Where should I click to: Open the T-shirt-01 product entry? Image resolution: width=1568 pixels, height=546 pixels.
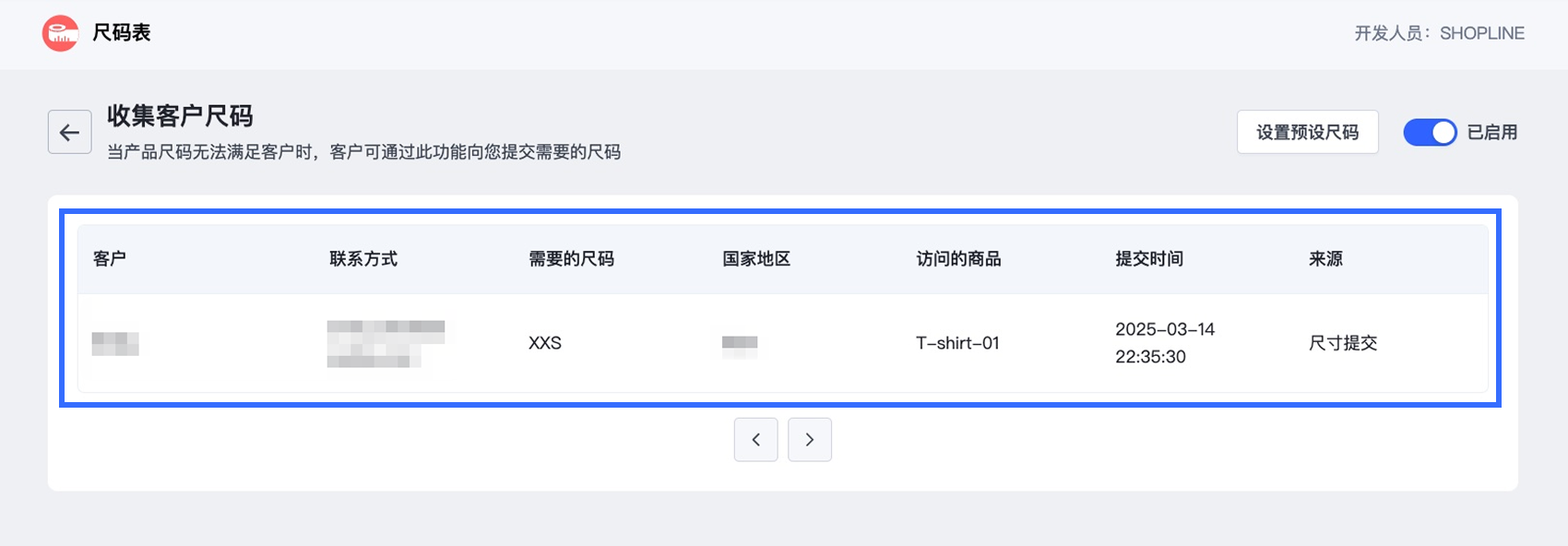957,343
